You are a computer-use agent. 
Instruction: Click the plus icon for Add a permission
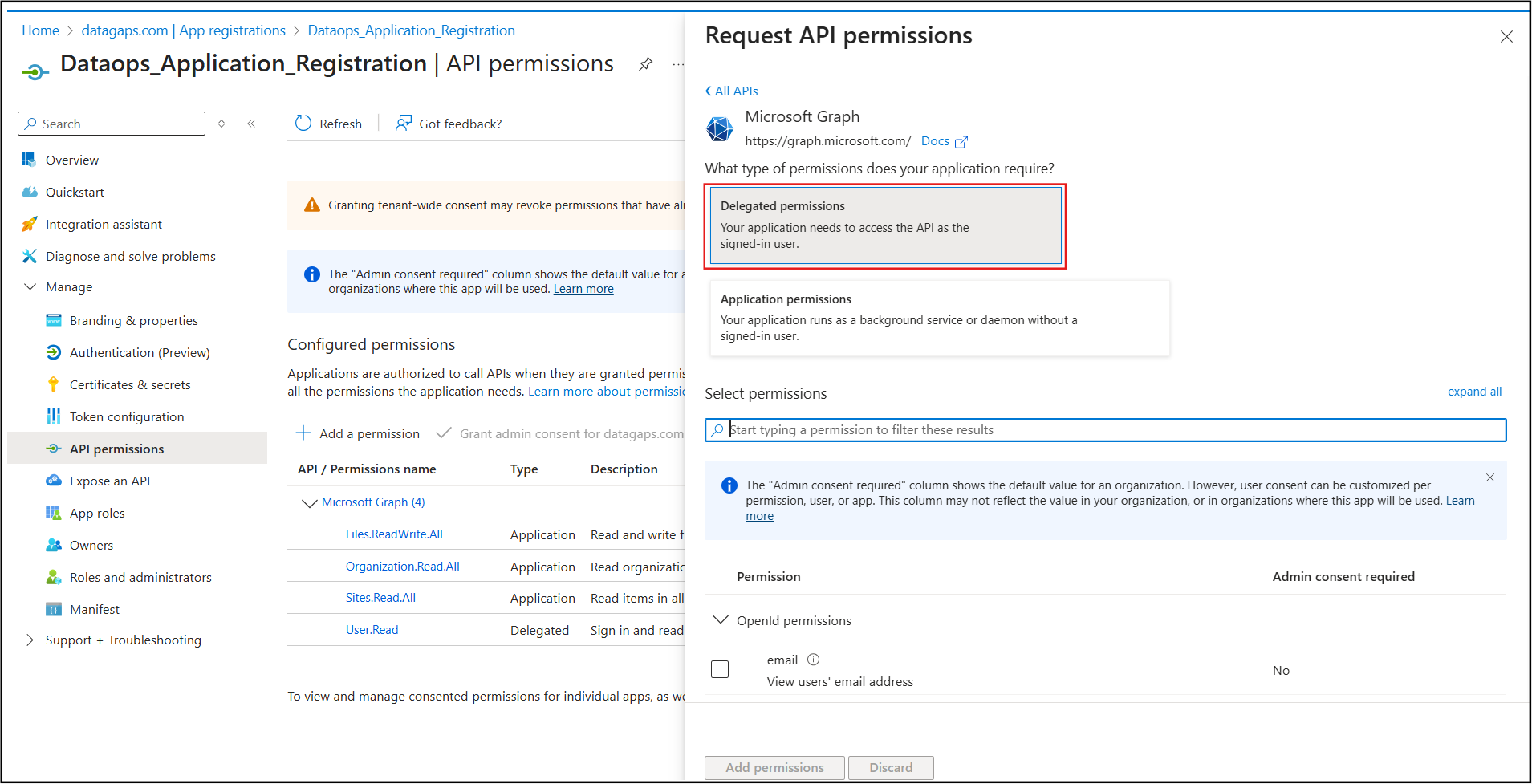click(303, 433)
